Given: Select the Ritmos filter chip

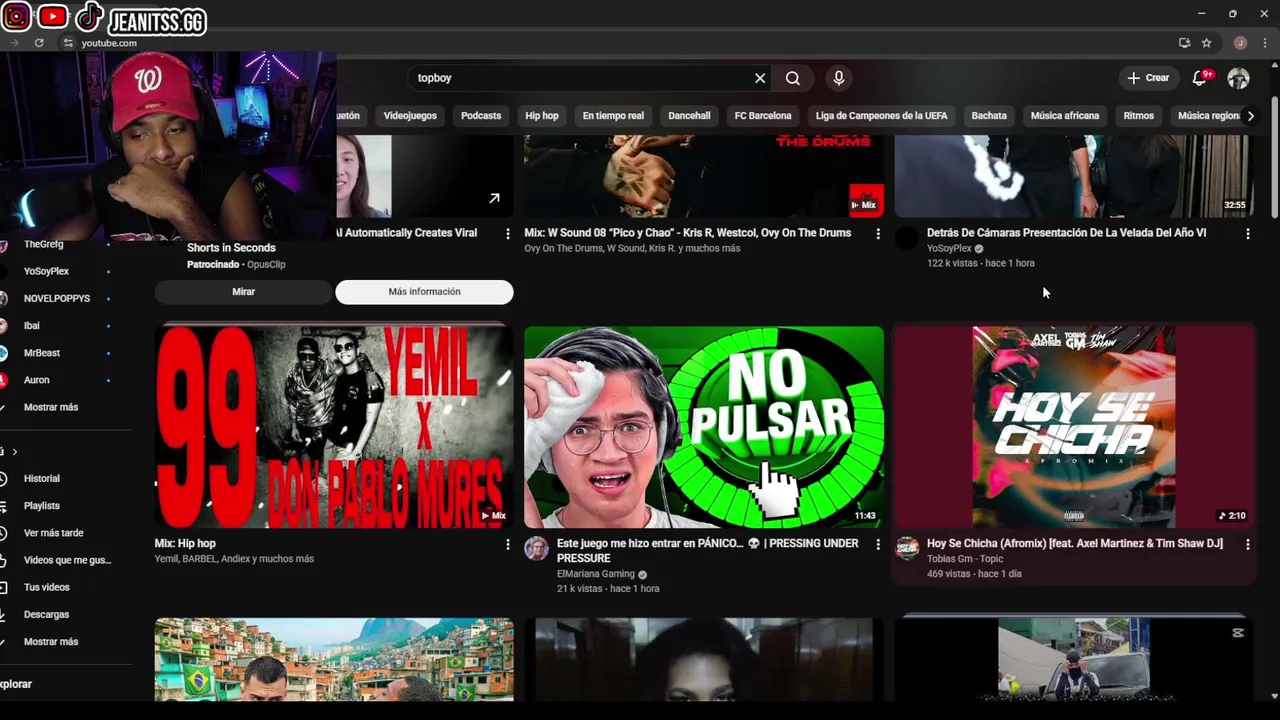Looking at the screenshot, I should 1138,116.
